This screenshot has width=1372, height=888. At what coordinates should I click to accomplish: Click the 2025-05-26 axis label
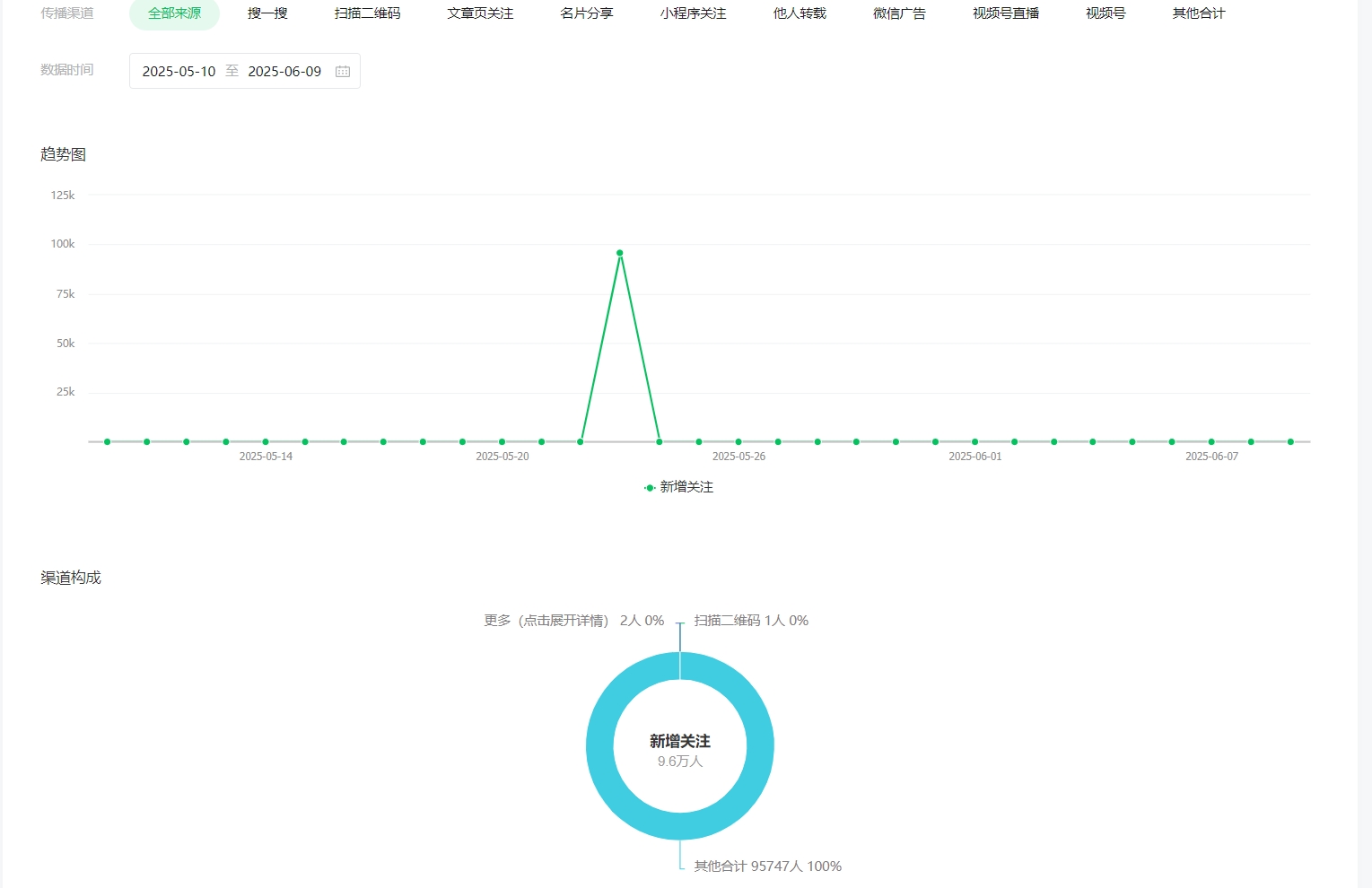[x=738, y=457]
